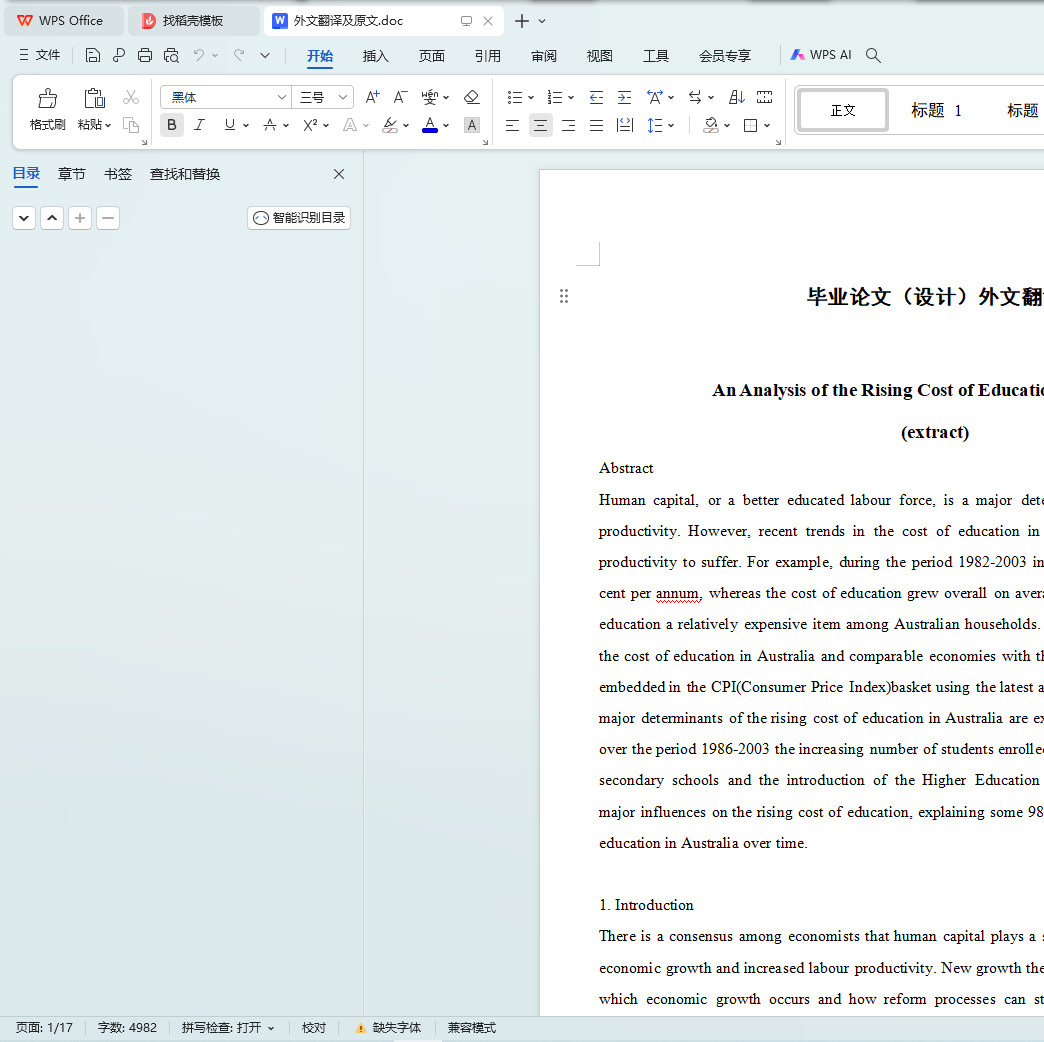Open Print Preview icon

[171, 55]
